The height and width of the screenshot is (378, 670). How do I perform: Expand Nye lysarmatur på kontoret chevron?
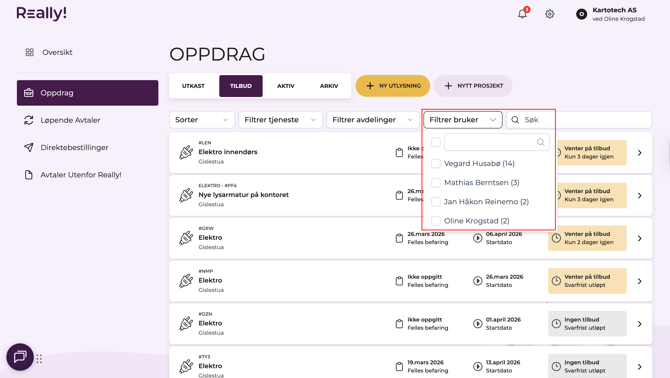pyautogui.click(x=640, y=195)
